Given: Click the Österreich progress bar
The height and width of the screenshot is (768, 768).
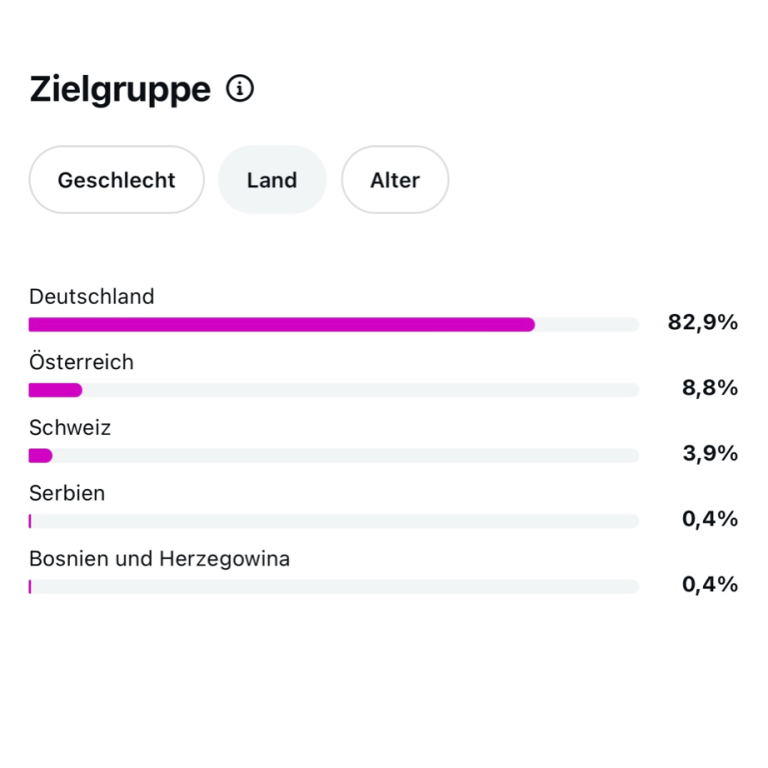Looking at the screenshot, I should pyautogui.click(x=333, y=390).
